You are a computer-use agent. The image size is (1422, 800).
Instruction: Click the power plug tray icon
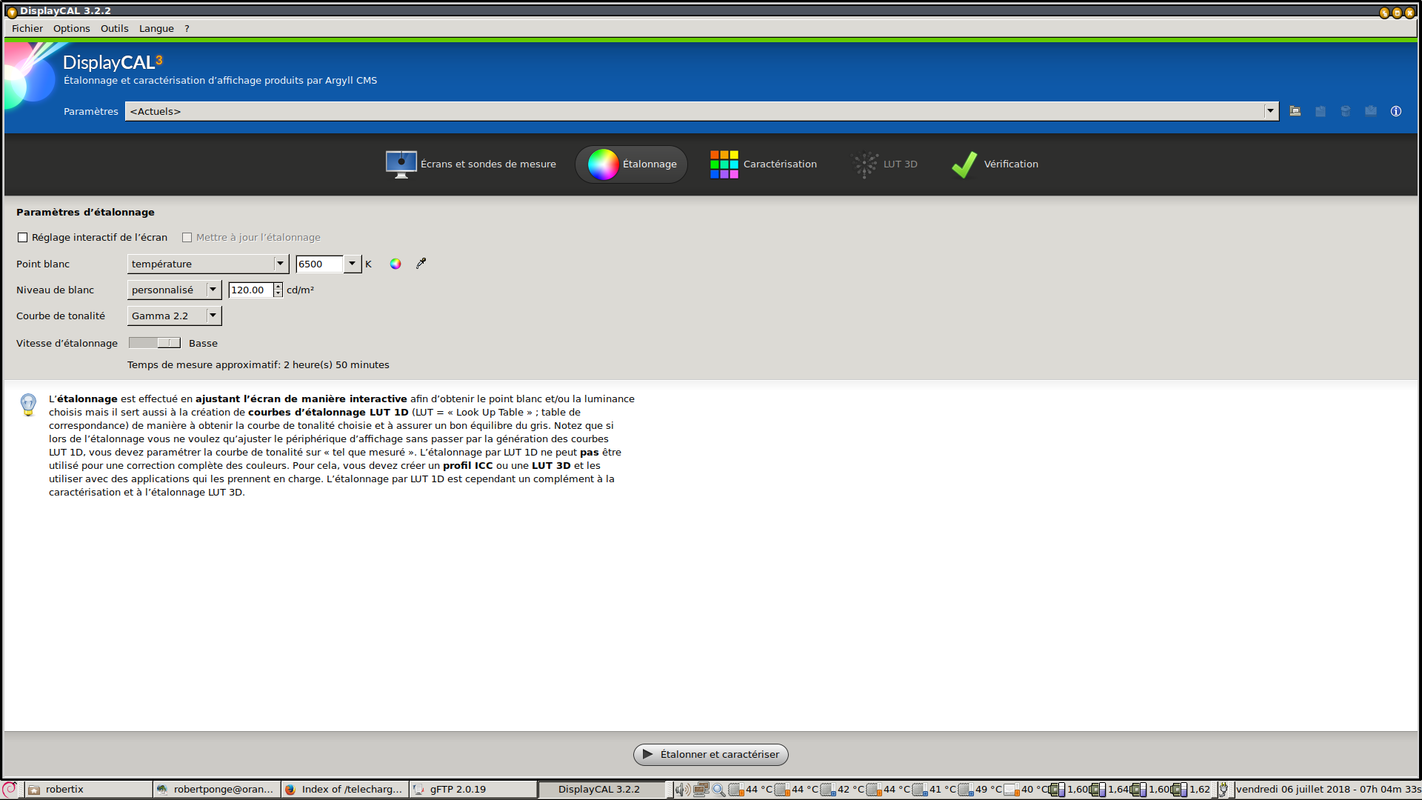pyautogui.click(x=1223, y=789)
